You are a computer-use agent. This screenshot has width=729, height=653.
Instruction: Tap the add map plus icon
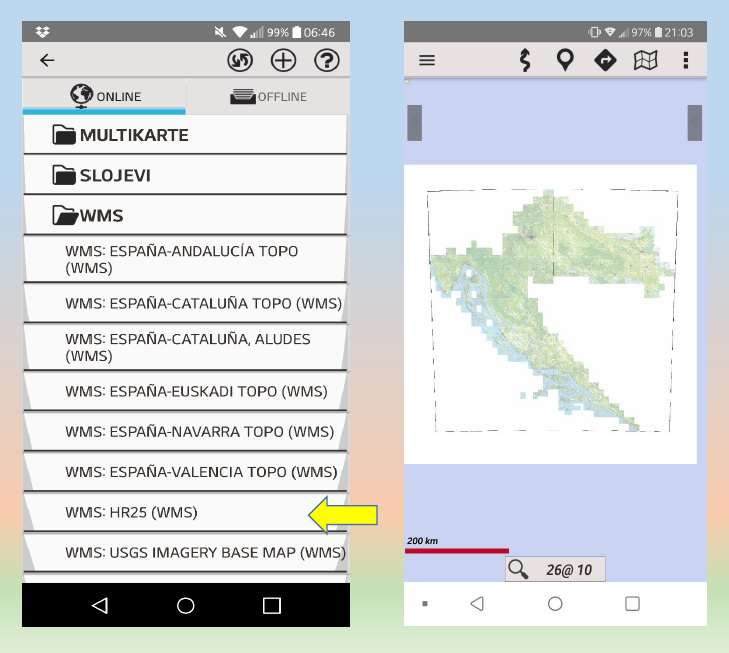pos(284,61)
